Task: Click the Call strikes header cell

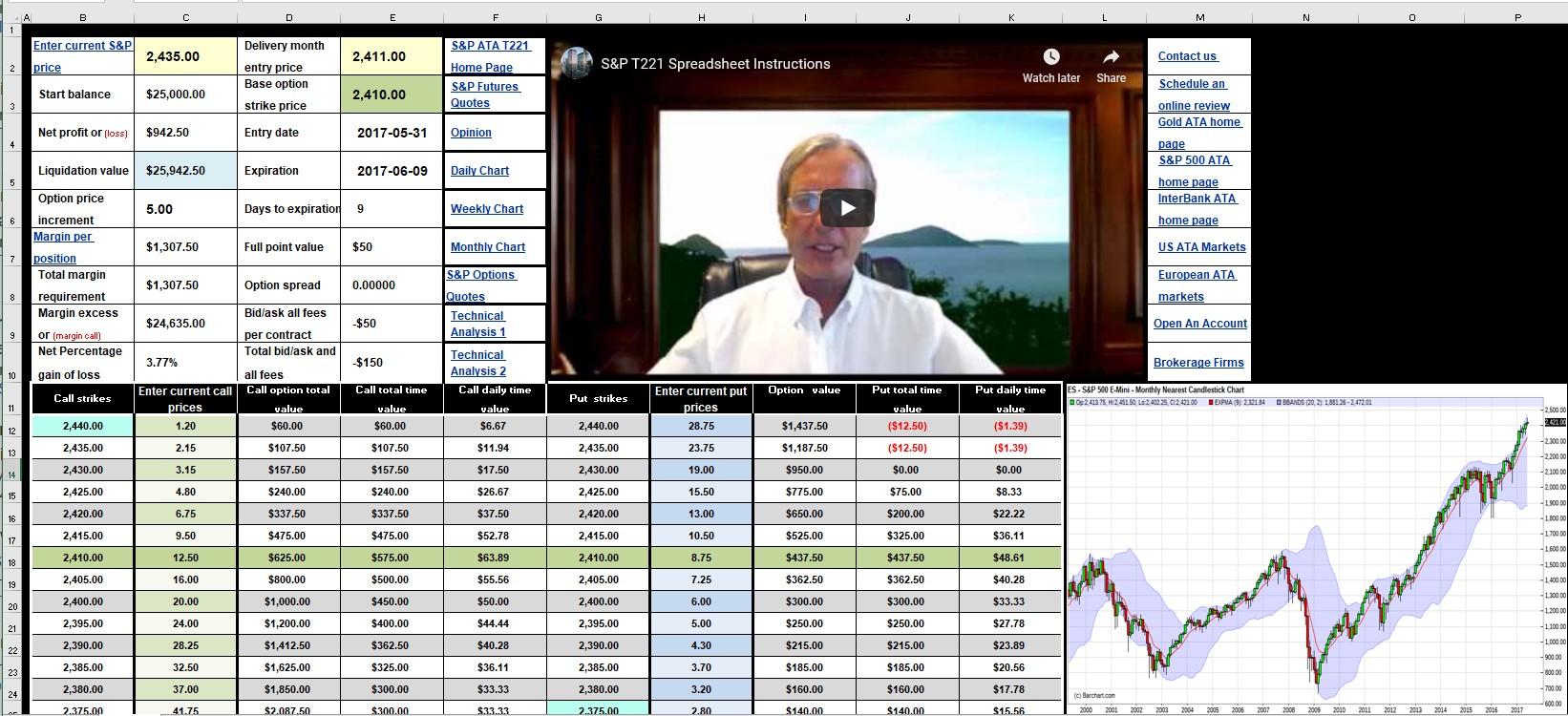Action: 82,398
